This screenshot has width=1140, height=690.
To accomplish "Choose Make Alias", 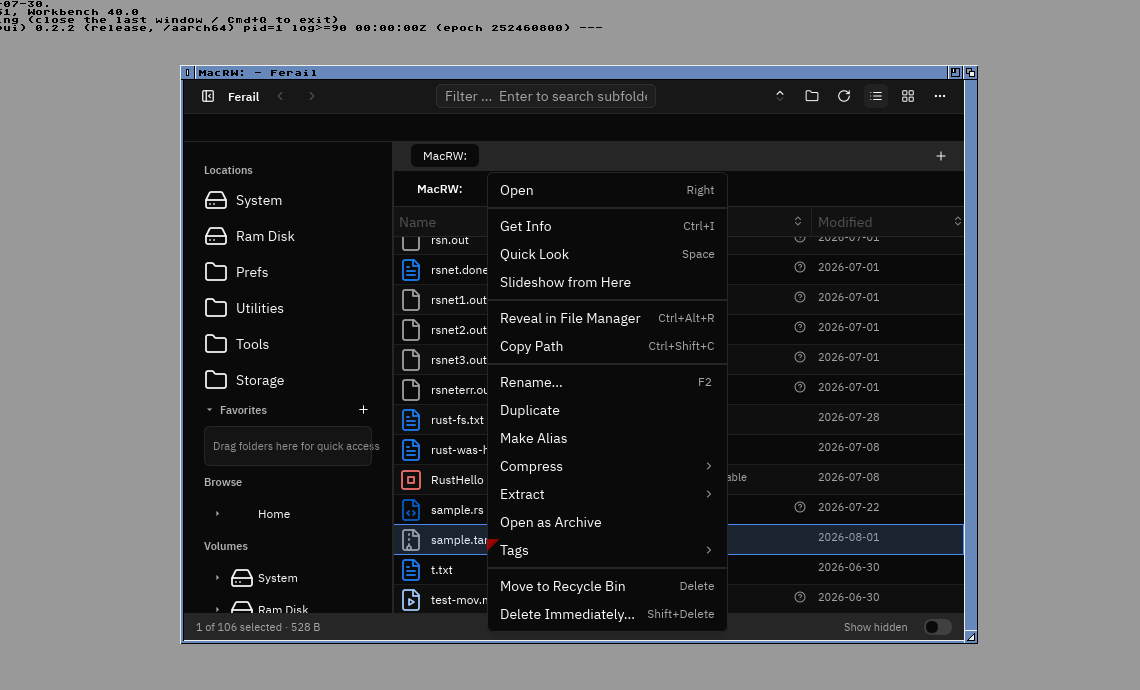I will coord(607,438).
